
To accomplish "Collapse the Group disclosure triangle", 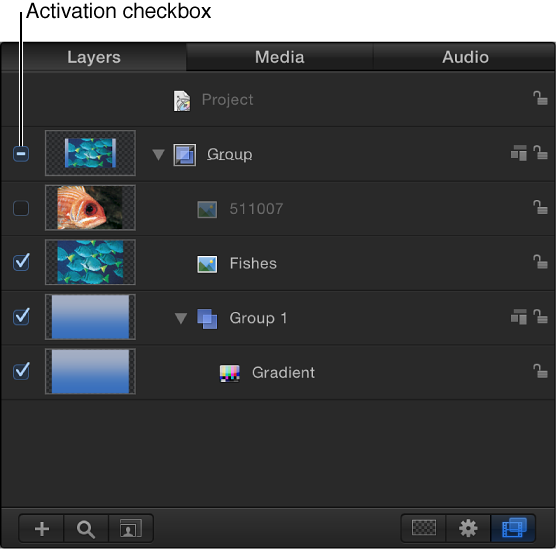I will point(158,154).
